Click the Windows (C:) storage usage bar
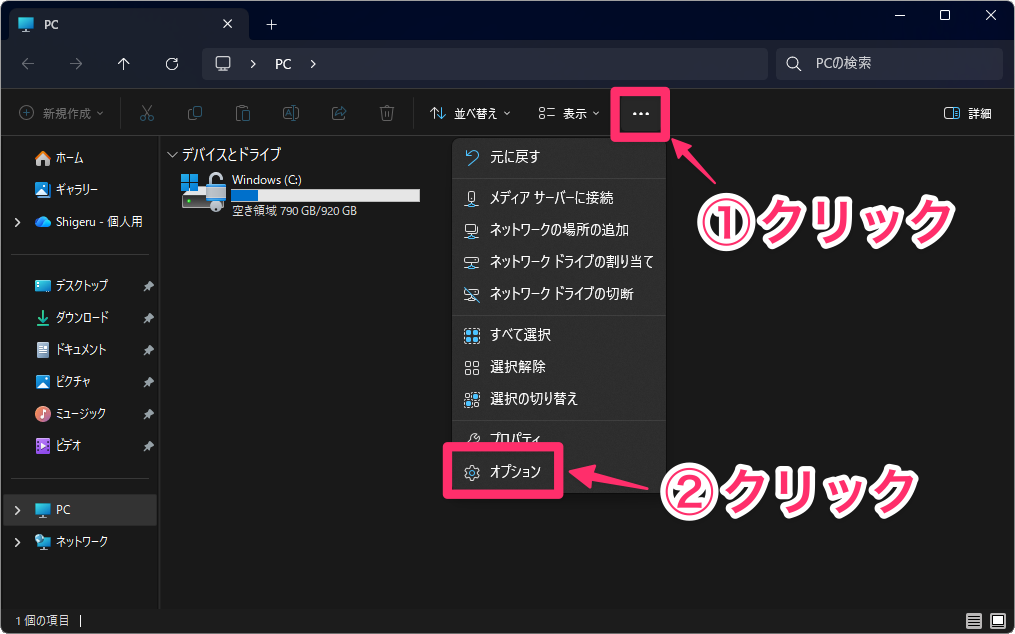The height and width of the screenshot is (634, 1015). point(325,196)
